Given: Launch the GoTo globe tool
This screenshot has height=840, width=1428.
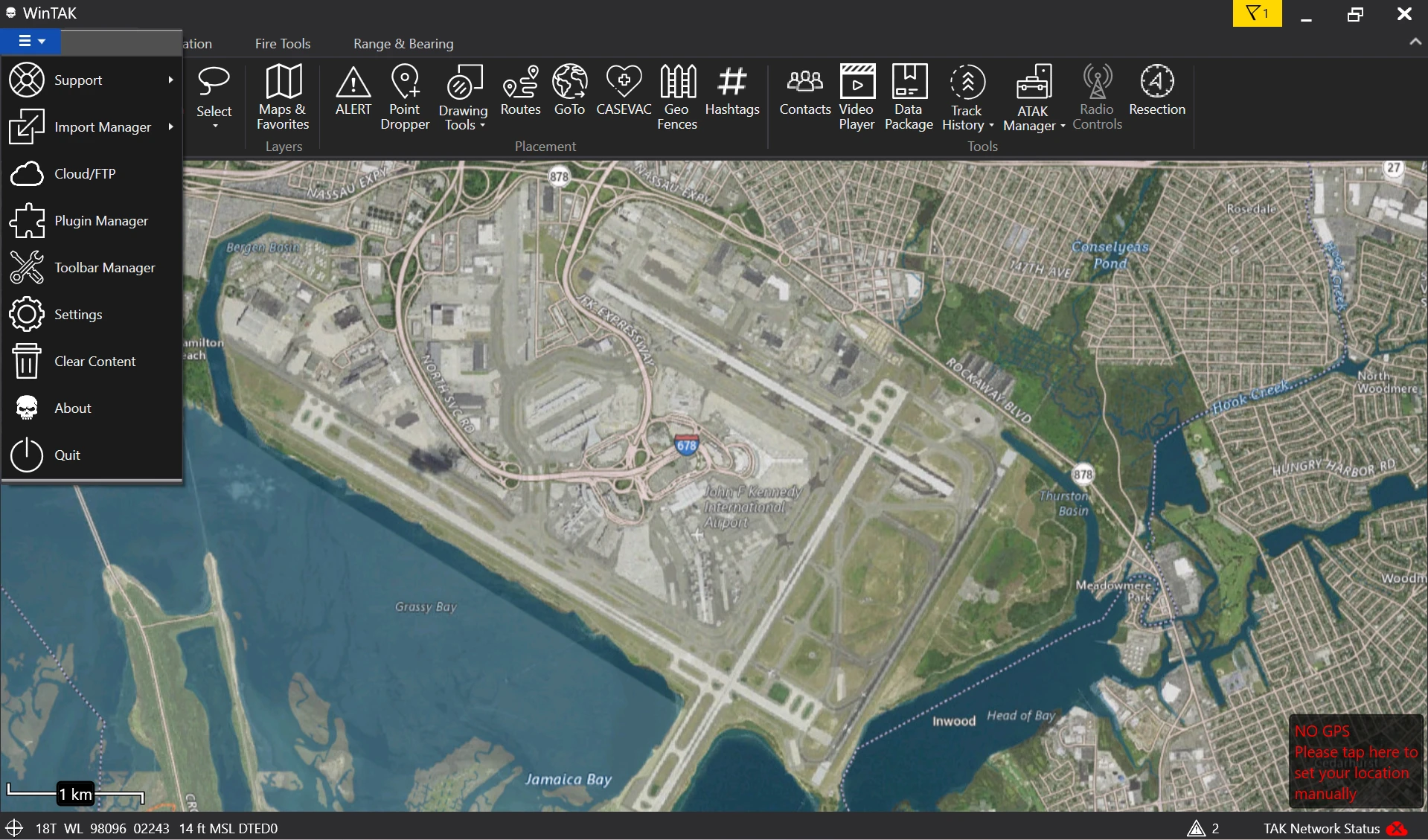Looking at the screenshot, I should (569, 91).
